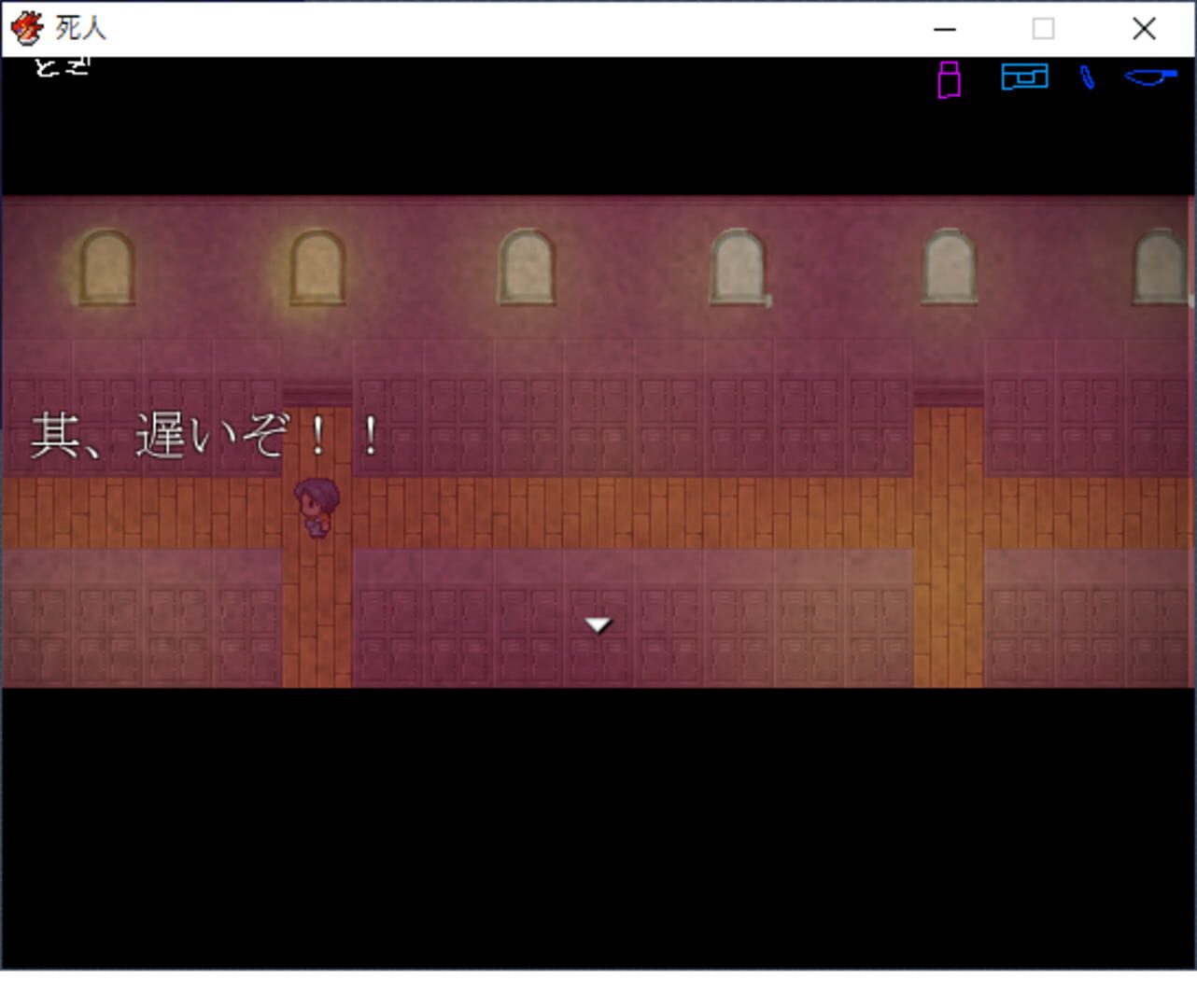
Task: Click the white message-advance arrow
Action: pyautogui.click(x=598, y=623)
